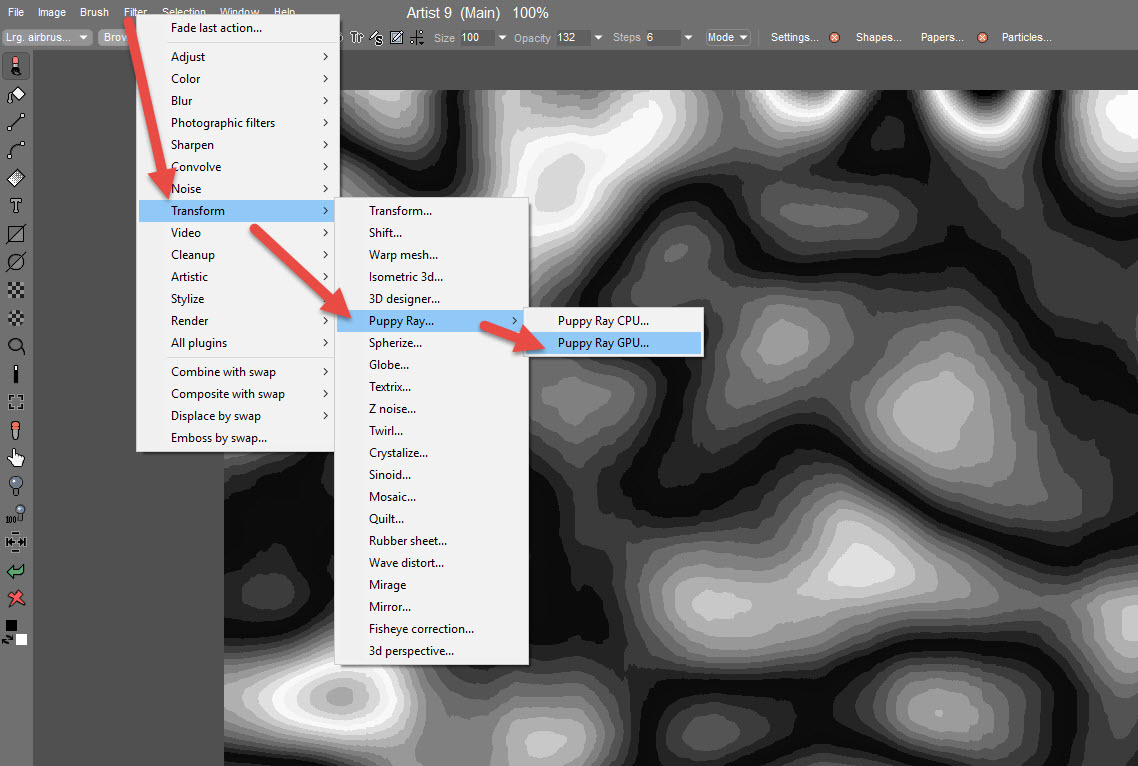Swap foreground and background colors

7,639
